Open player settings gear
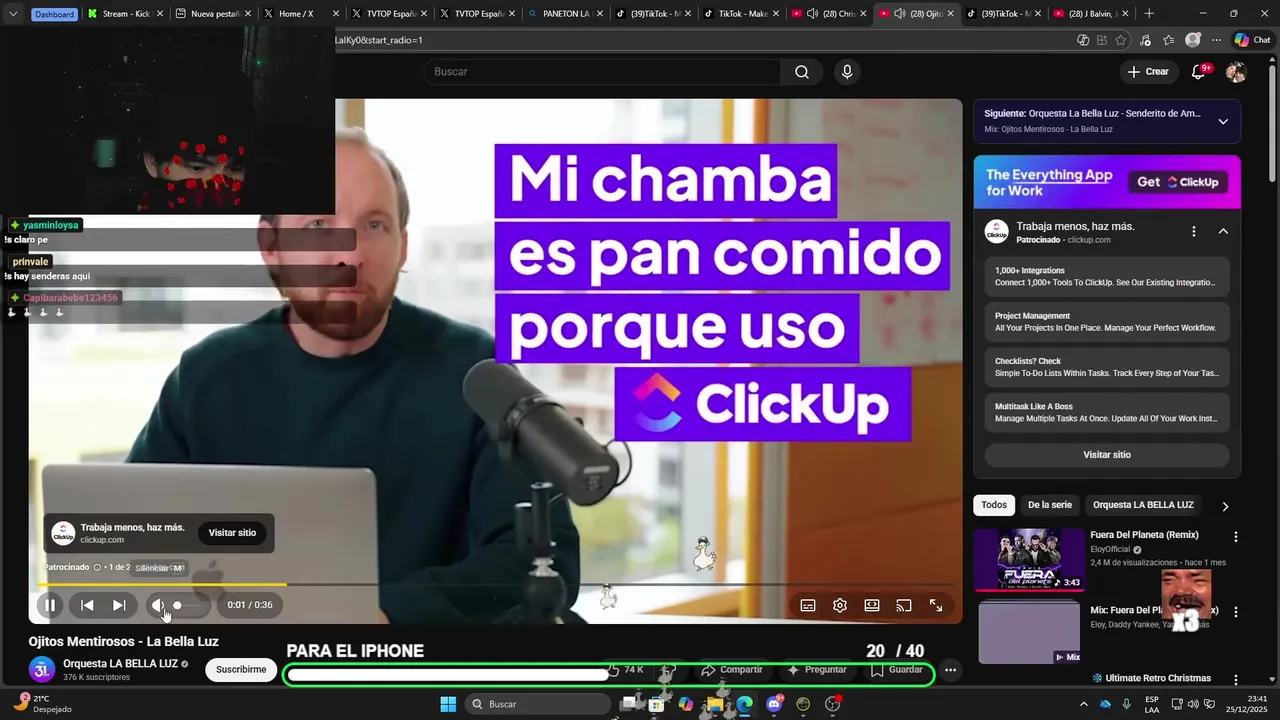This screenshot has width=1280, height=720. [x=840, y=605]
